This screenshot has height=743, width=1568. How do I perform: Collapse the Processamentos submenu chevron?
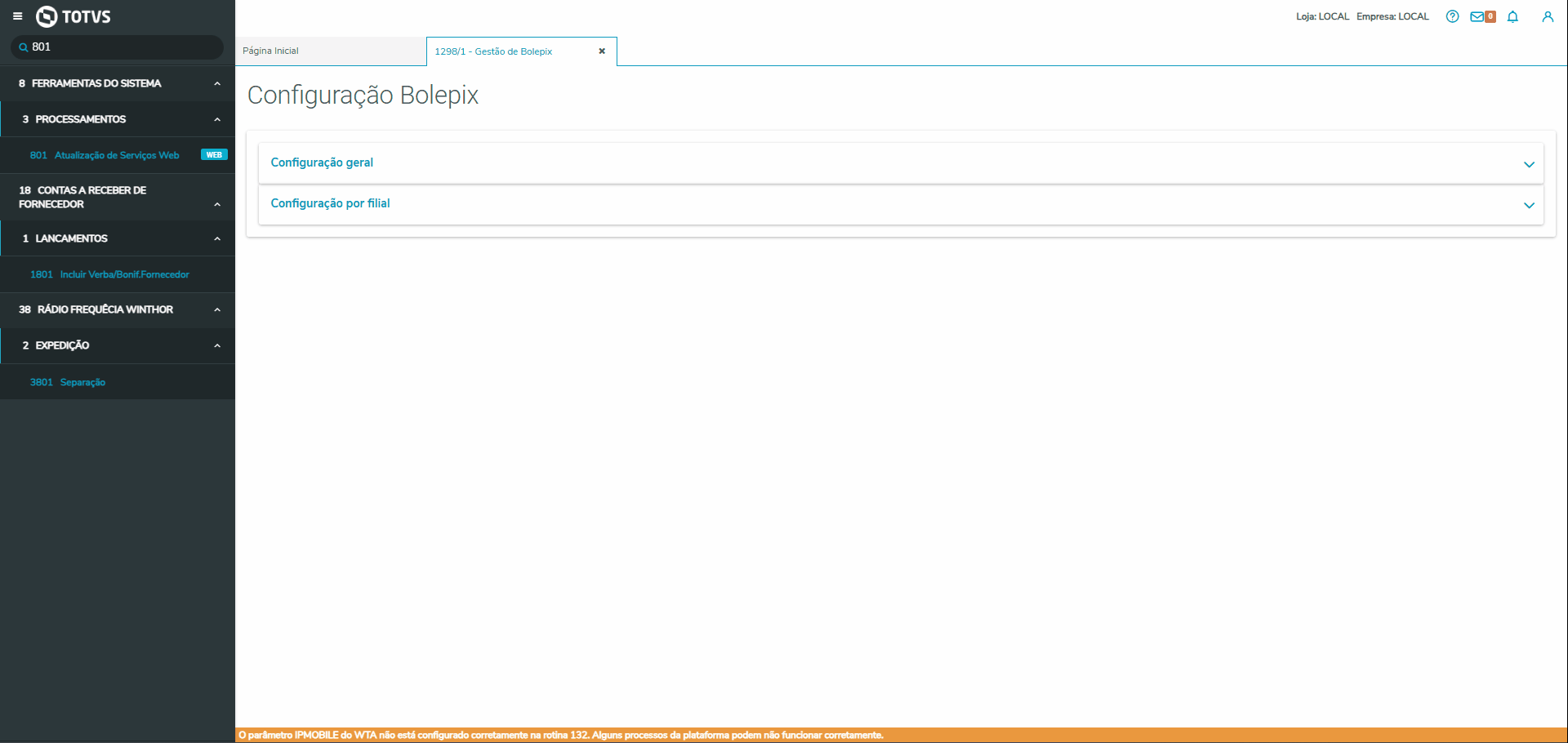tap(217, 119)
